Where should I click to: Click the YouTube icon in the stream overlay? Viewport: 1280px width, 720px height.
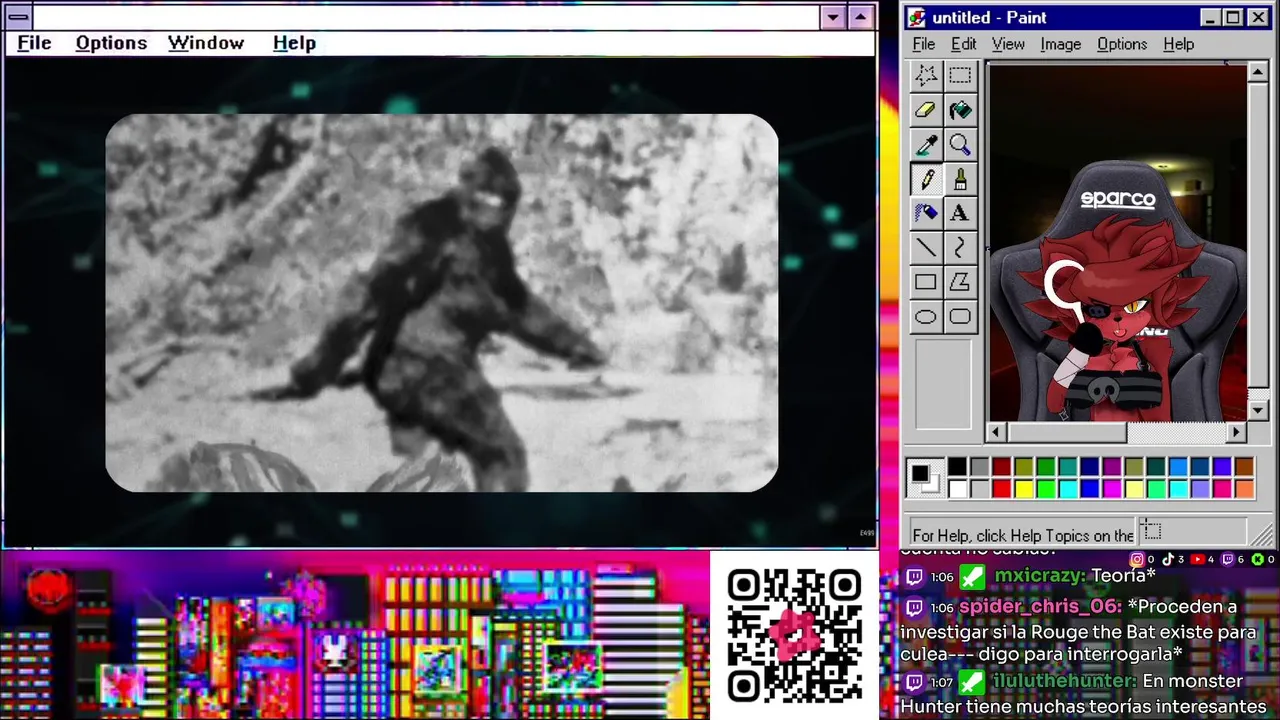coord(1197,559)
